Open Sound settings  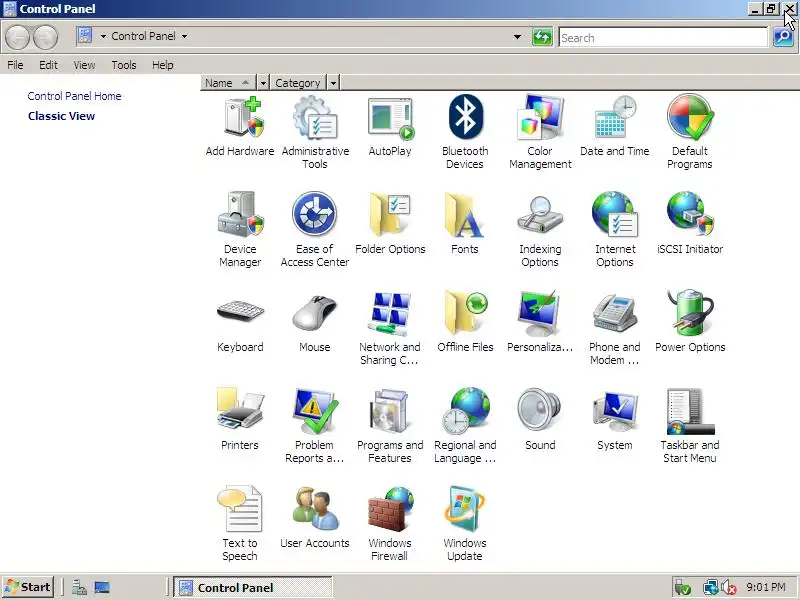pyautogui.click(x=540, y=419)
